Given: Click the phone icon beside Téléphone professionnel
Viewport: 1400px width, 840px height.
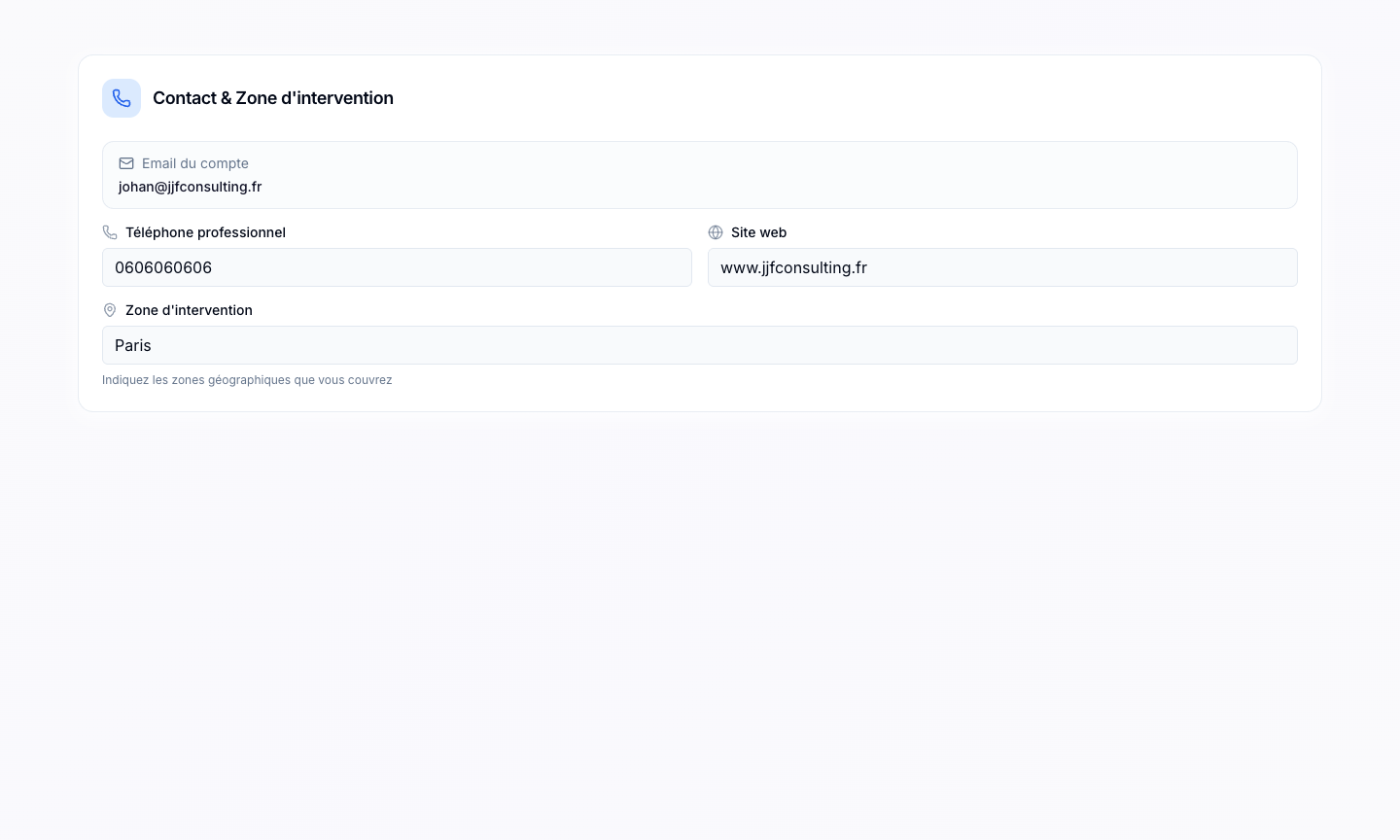Looking at the screenshot, I should click(x=110, y=232).
